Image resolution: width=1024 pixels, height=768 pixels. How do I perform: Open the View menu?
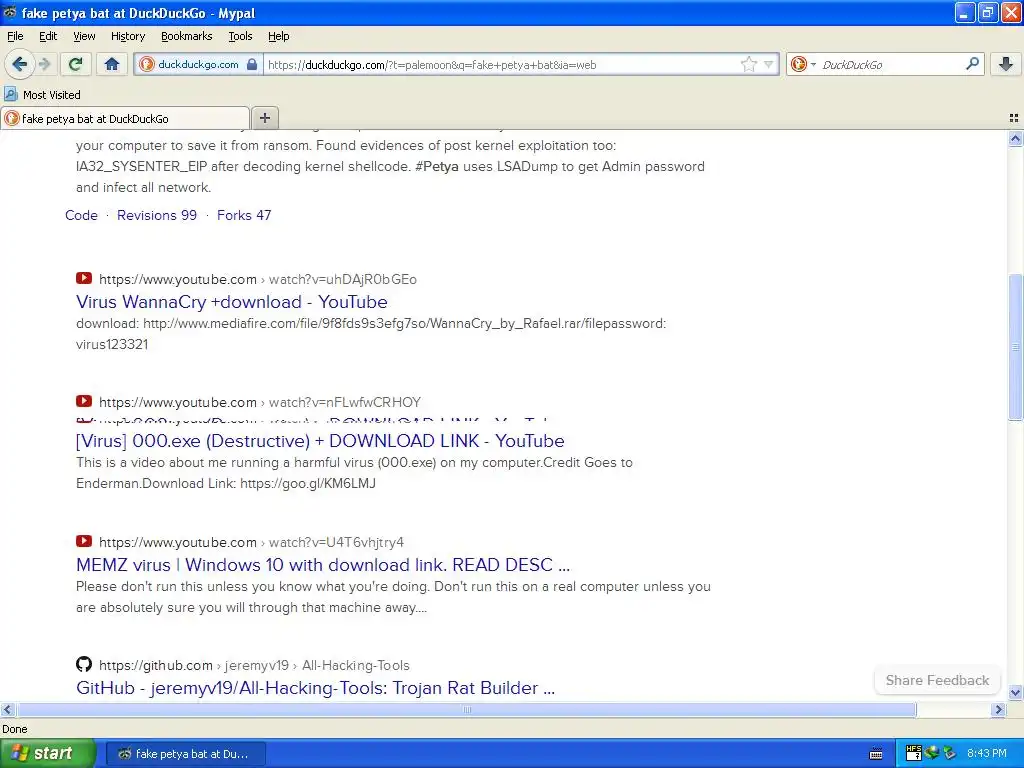(x=84, y=36)
